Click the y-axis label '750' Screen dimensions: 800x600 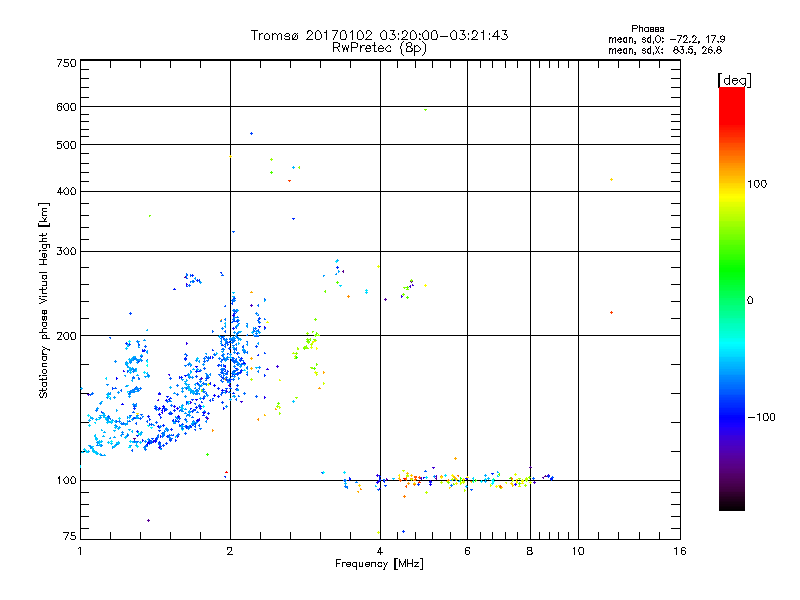(x=66, y=63)
